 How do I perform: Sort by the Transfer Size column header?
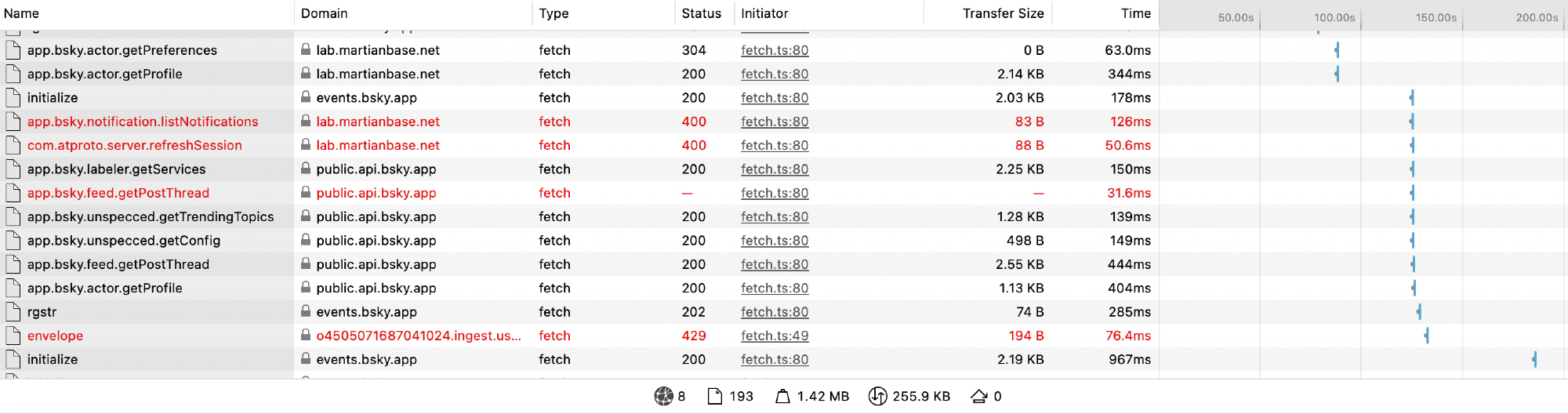tap(1003, 13)
